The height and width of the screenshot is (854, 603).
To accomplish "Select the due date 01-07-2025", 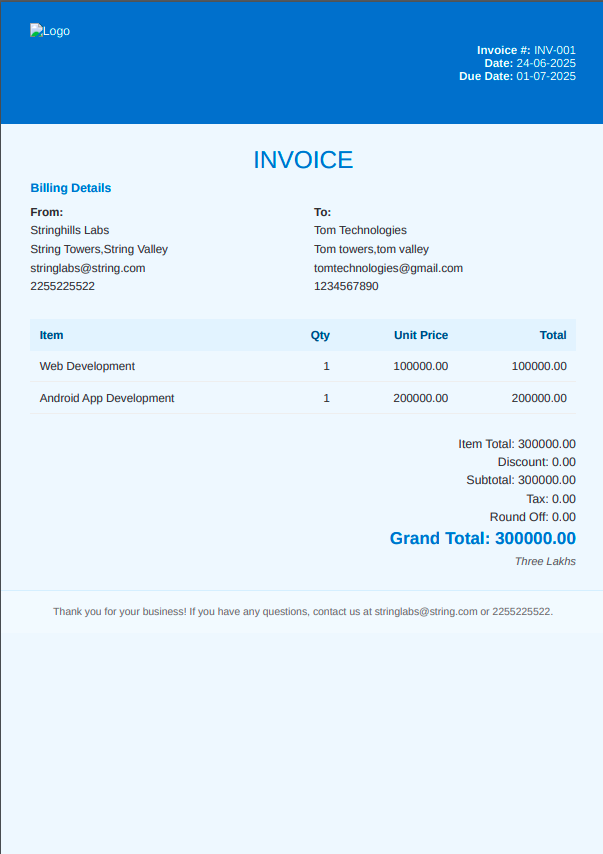I will click(546, 76).
